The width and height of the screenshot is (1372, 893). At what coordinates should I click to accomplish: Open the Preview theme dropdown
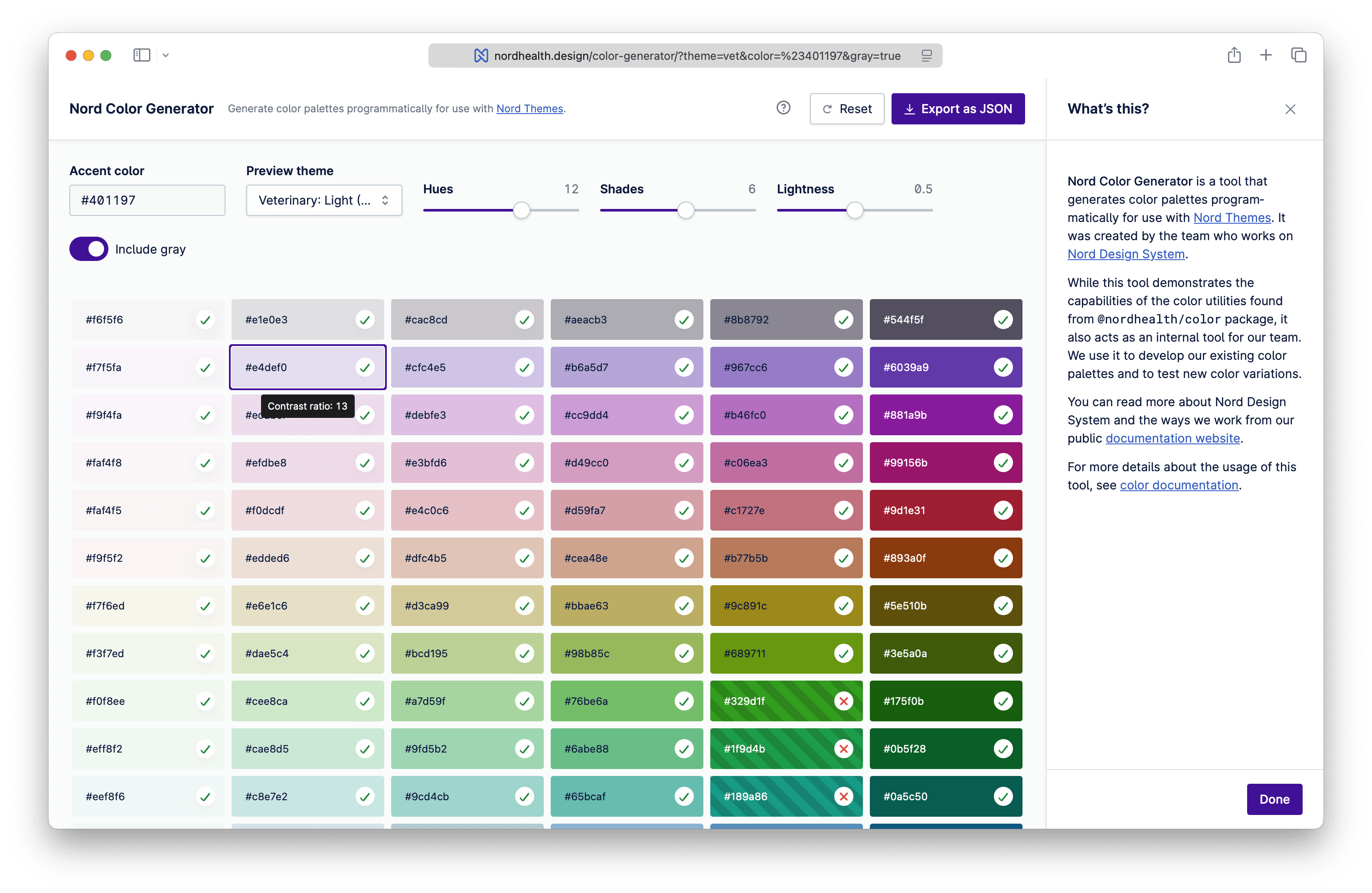[x=324, y=200]
